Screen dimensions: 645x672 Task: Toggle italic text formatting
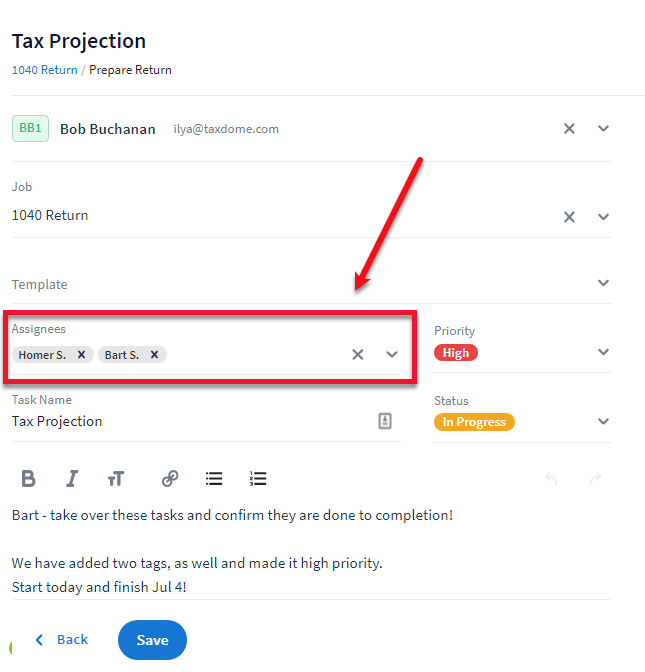point(72,479)
